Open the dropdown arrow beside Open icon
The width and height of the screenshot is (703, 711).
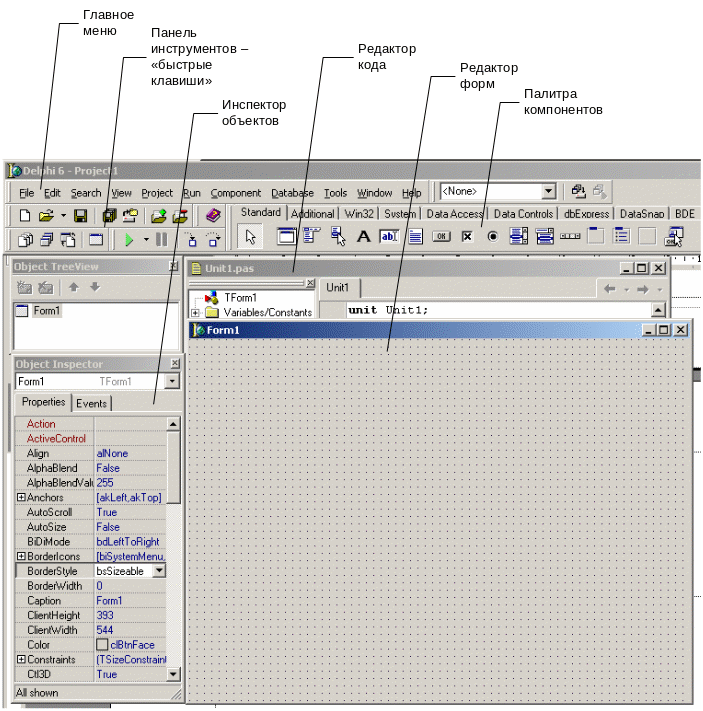[63, 216]
